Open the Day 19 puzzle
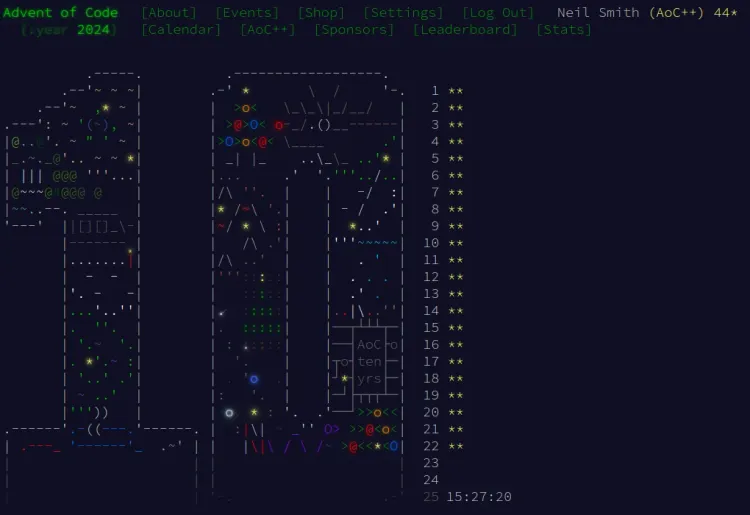750x515 pixels. pyautogui.click(x=443, y=395)
